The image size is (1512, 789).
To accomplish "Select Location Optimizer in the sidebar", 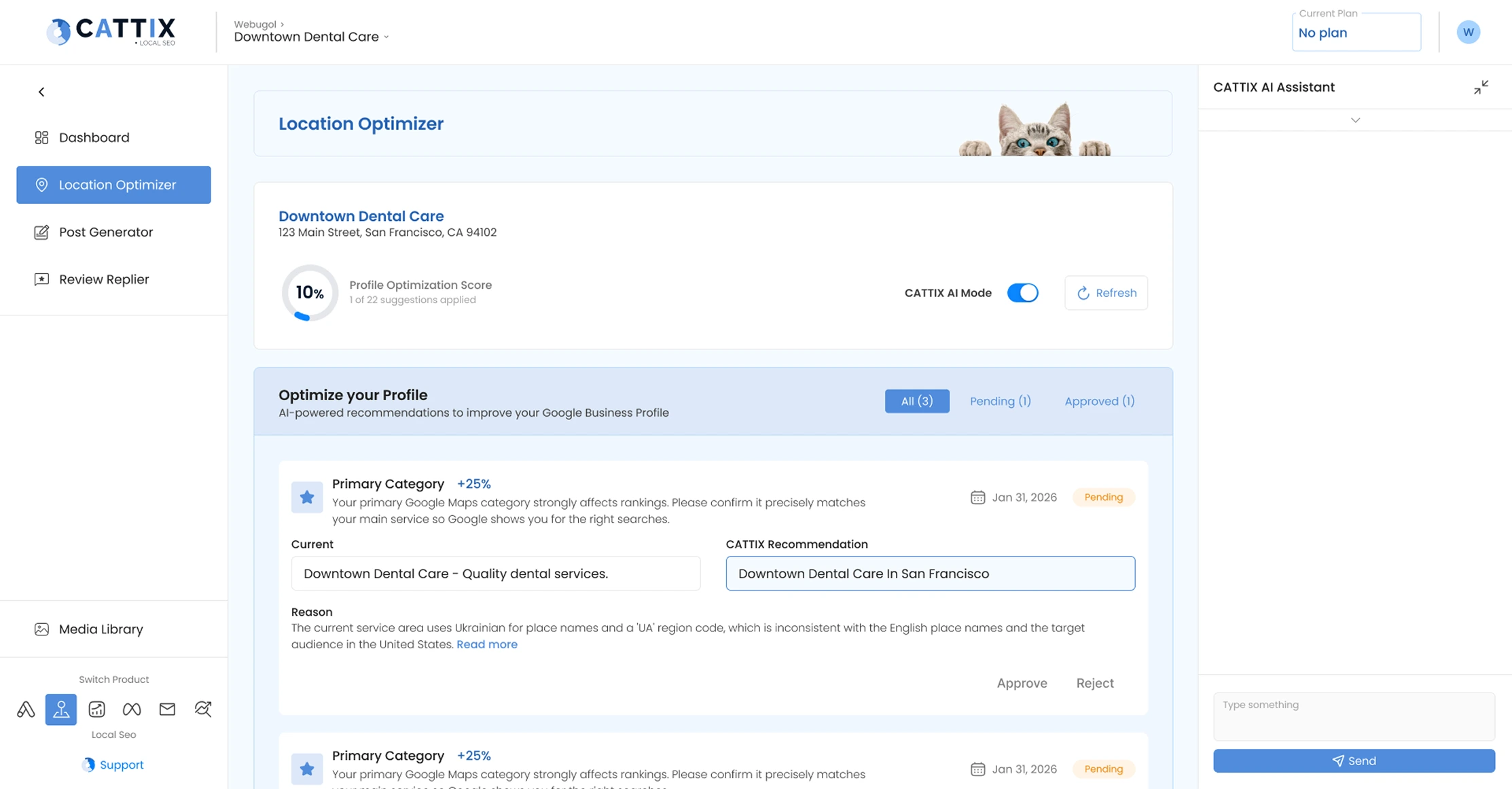I will click(x=113, y=185).
